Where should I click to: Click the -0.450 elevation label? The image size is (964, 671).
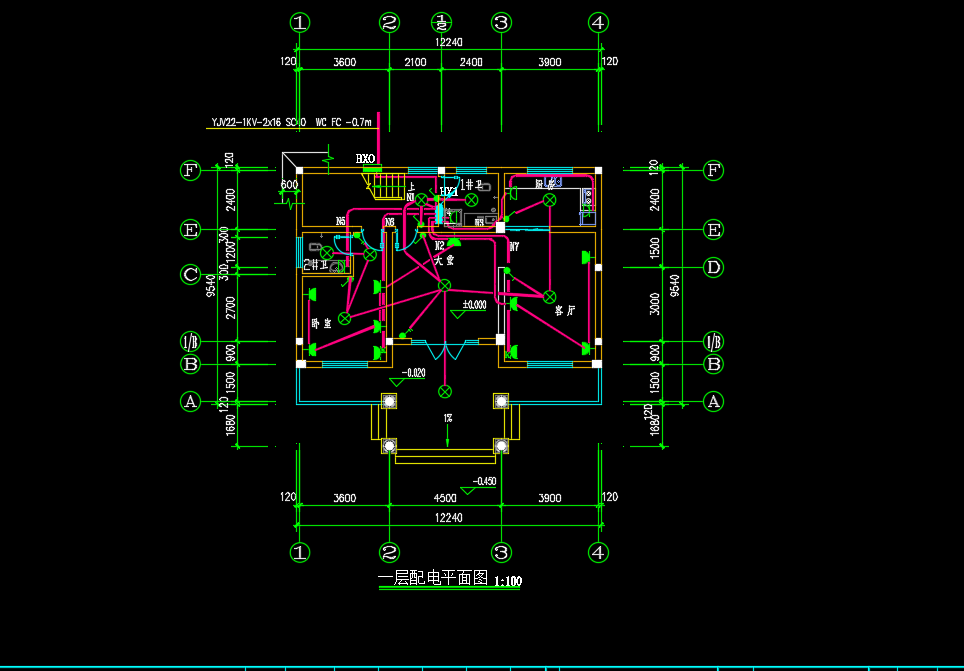[x=484, y=481]
